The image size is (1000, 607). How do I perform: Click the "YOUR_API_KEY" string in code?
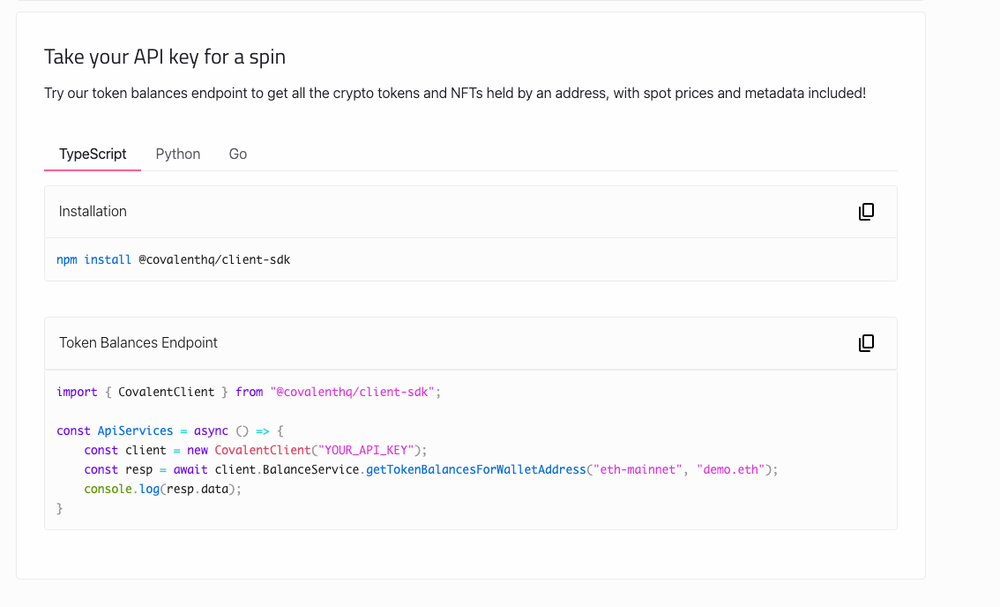coord(366,450)
